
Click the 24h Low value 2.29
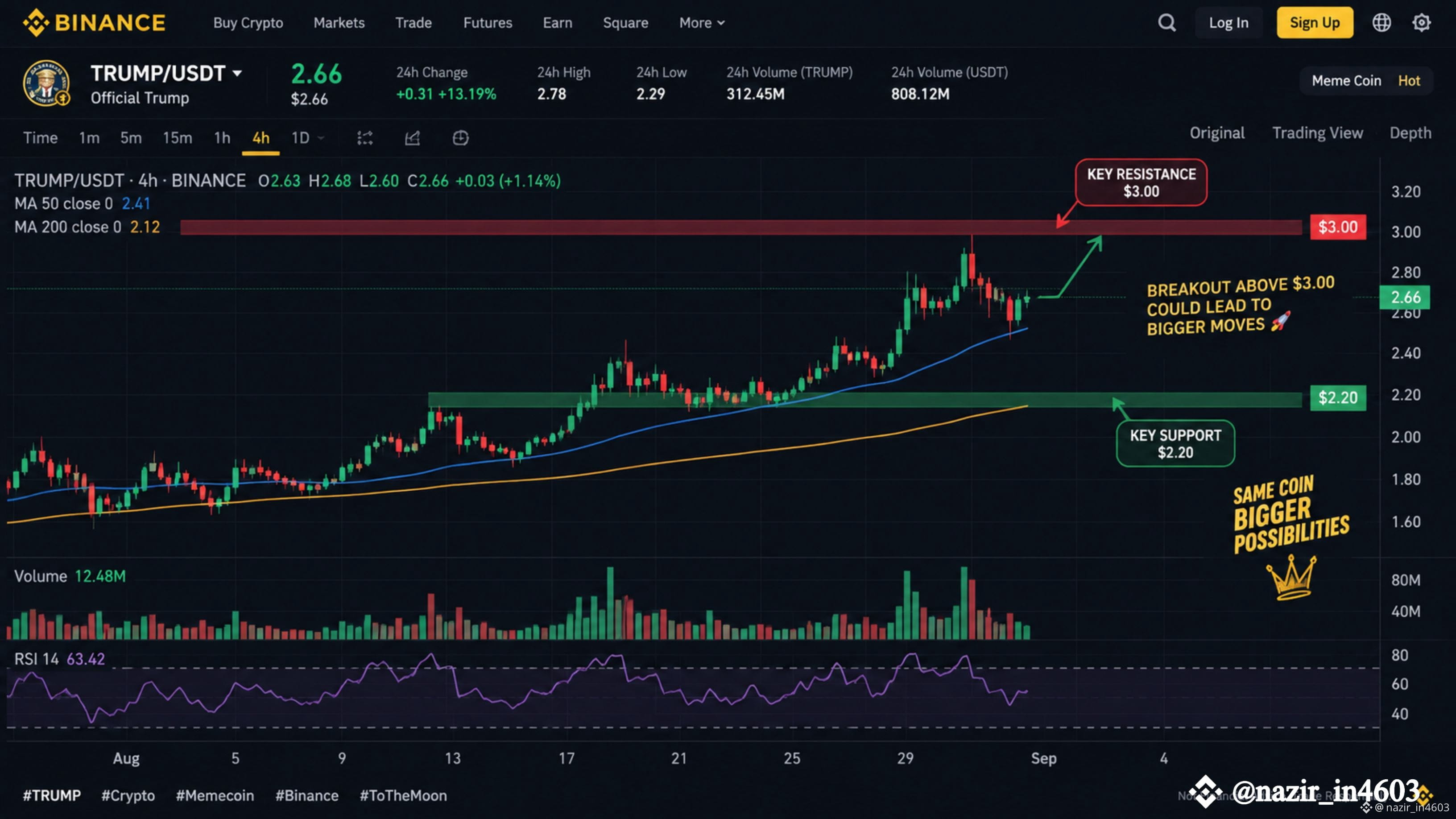[650, 94]
